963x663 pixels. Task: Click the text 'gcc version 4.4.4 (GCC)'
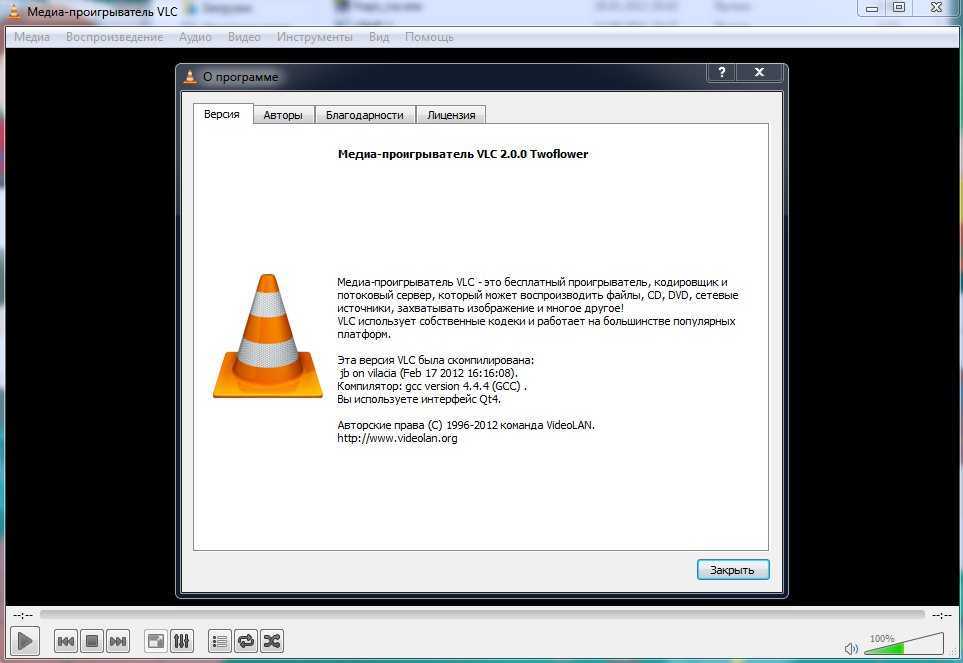click(463, 386)
